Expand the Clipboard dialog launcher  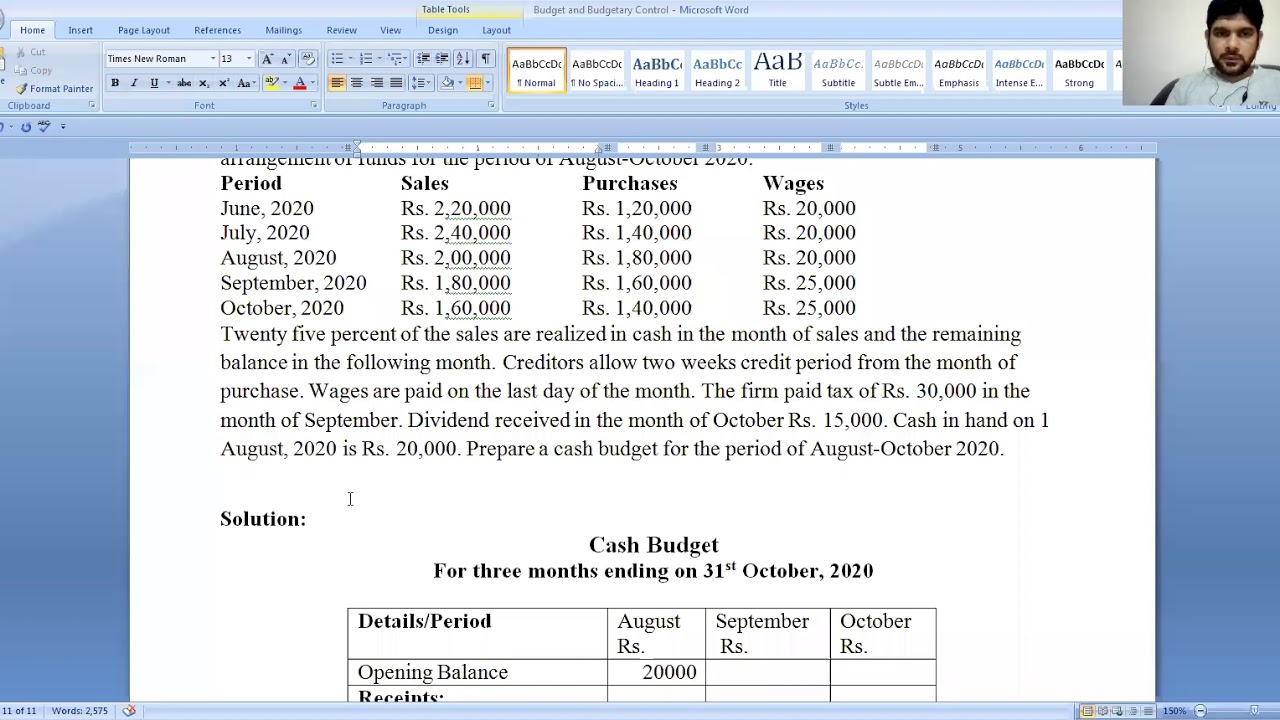[92, 105]
